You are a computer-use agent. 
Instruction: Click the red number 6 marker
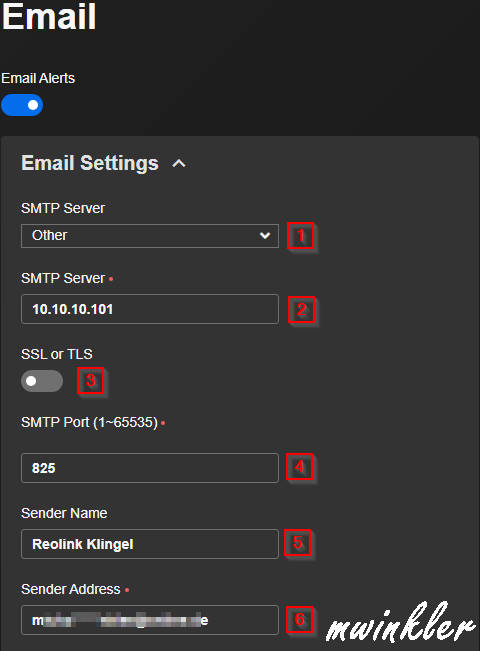[299, 619]
